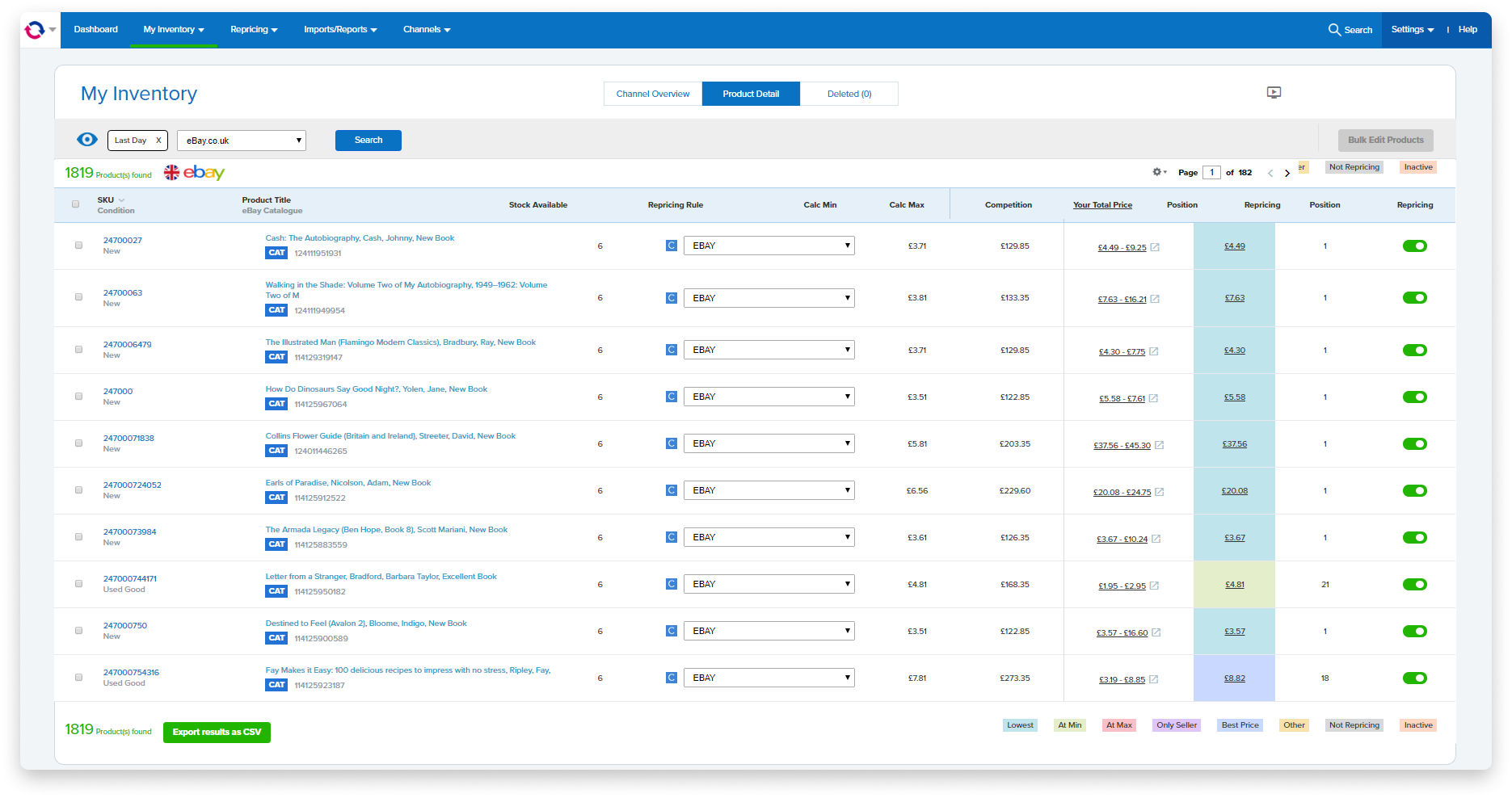The image size is (1512, 798).
Task: Click the blue Search button
Action: tap(368, 141)
